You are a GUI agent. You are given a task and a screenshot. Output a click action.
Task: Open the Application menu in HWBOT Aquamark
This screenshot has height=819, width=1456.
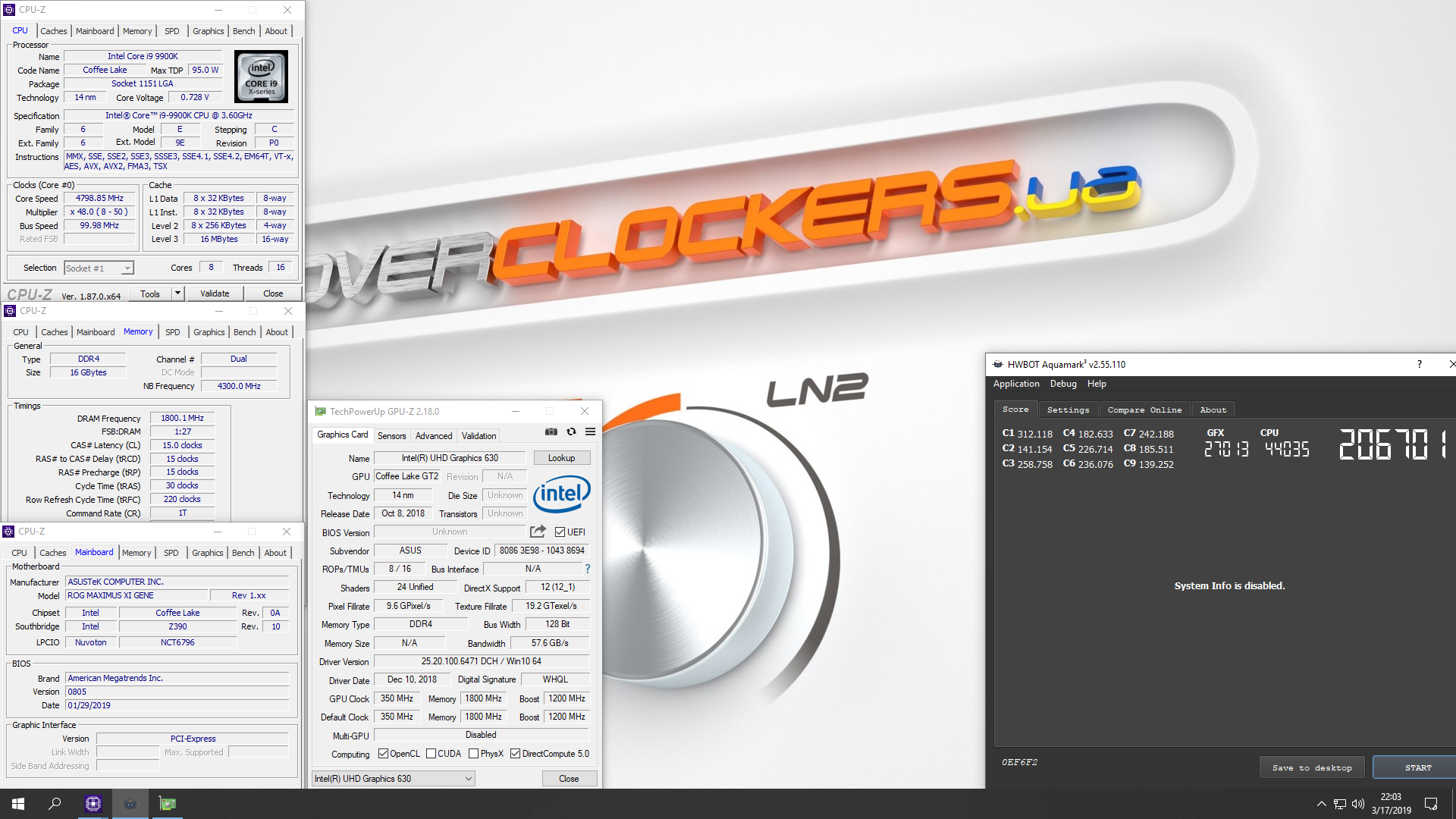[1016, 384]
